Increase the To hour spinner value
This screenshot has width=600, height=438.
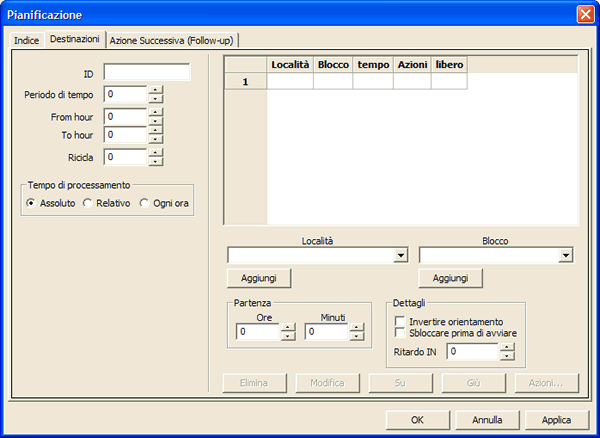(155, 130)
